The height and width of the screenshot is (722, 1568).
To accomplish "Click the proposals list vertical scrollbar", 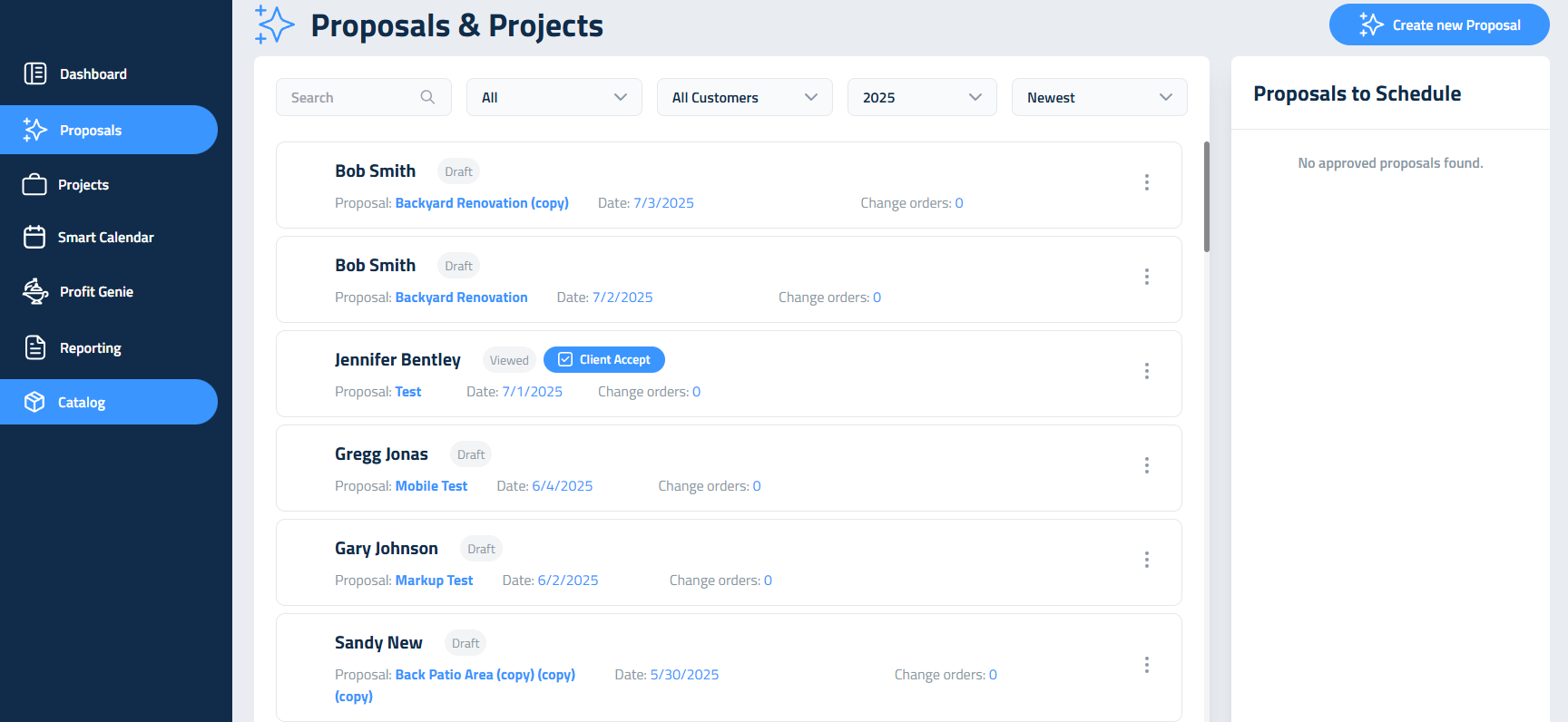I will click(x=1206, y=197).
